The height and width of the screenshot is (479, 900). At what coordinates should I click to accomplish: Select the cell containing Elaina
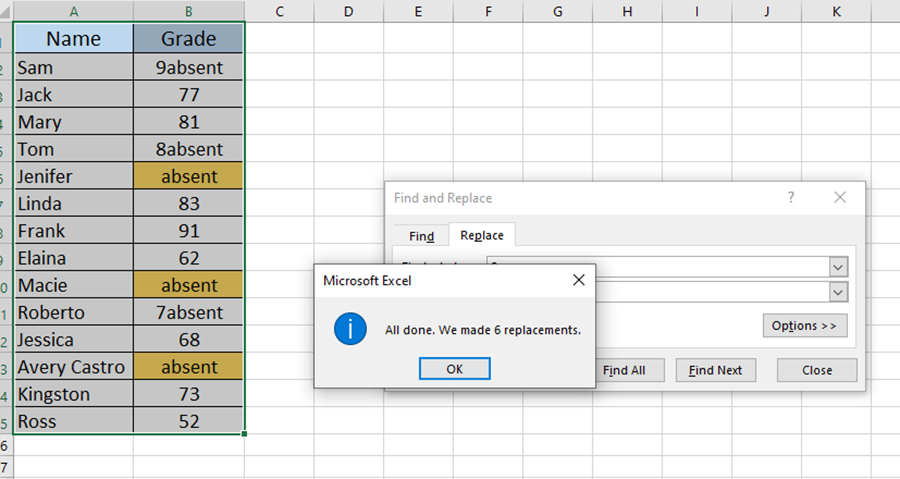click(73, 258)
